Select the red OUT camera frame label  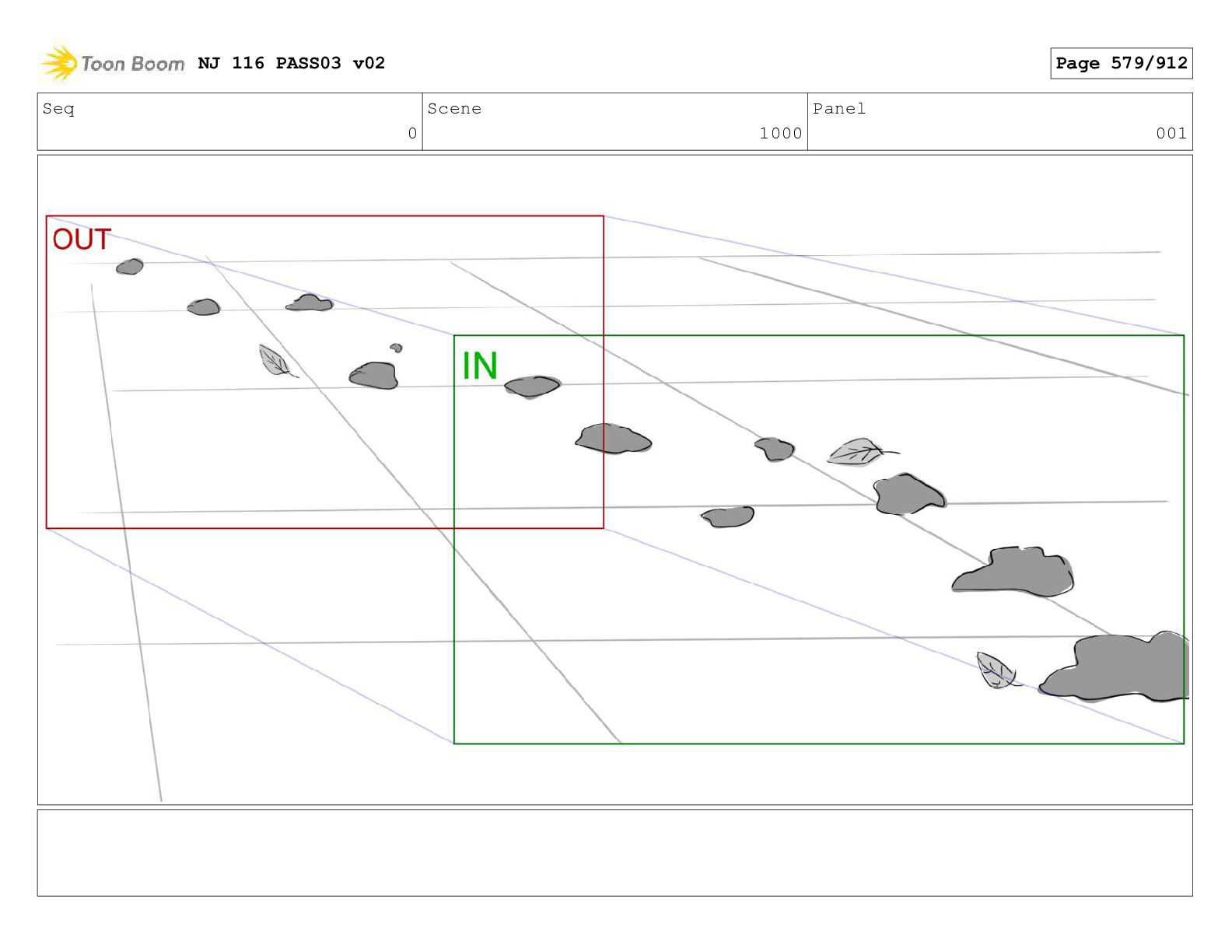tap(82, 240)
